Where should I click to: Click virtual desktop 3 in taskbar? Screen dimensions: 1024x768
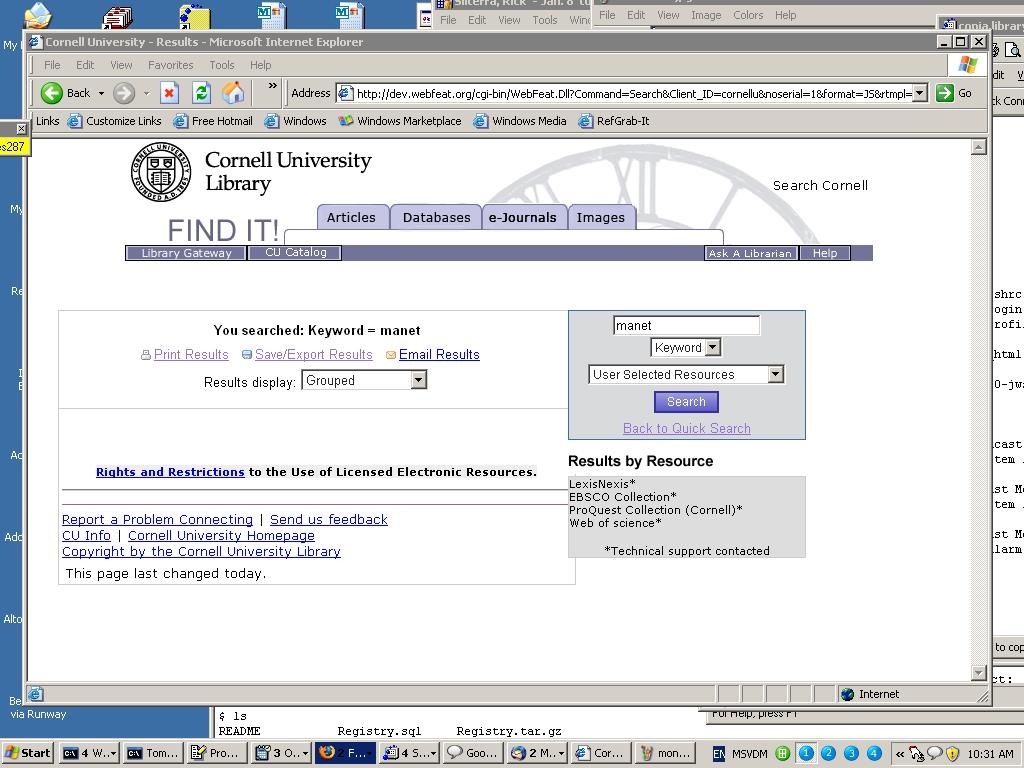click(x=851, y=753)
